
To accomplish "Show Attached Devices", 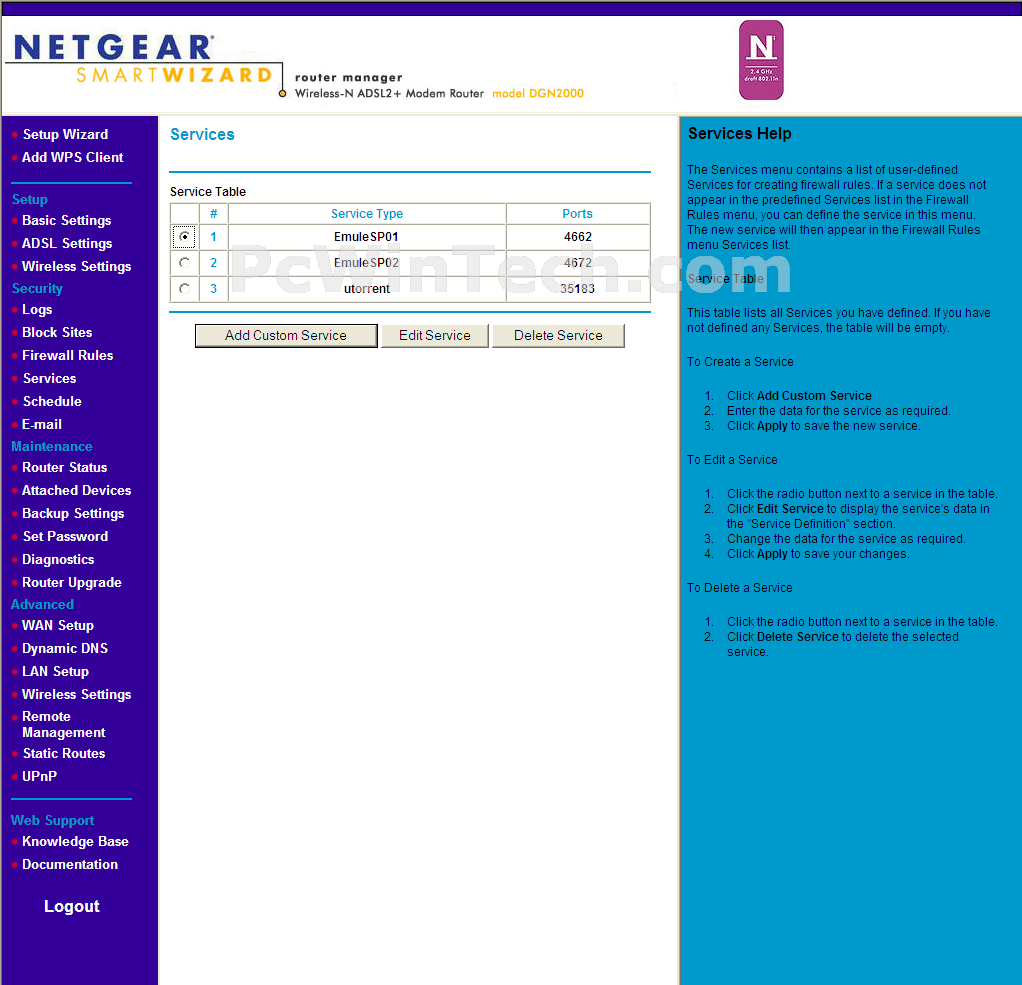I will coord(76,490).
